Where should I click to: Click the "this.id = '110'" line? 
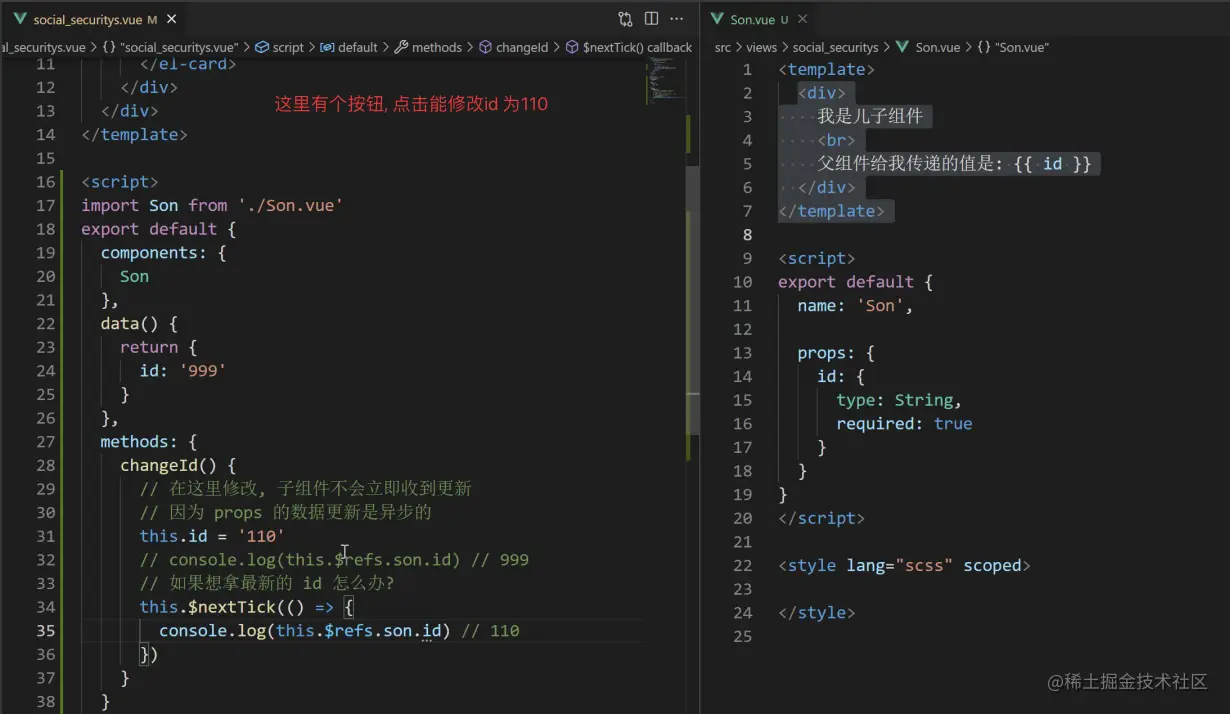pyautogui.click(x=212, y=536)
